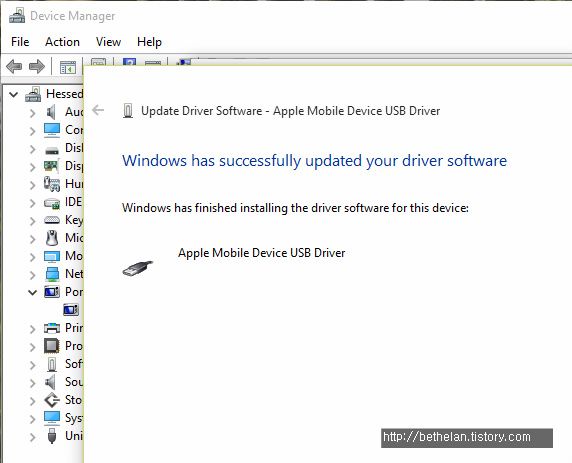Select the child device under Por category

click(x=71, y=310)
